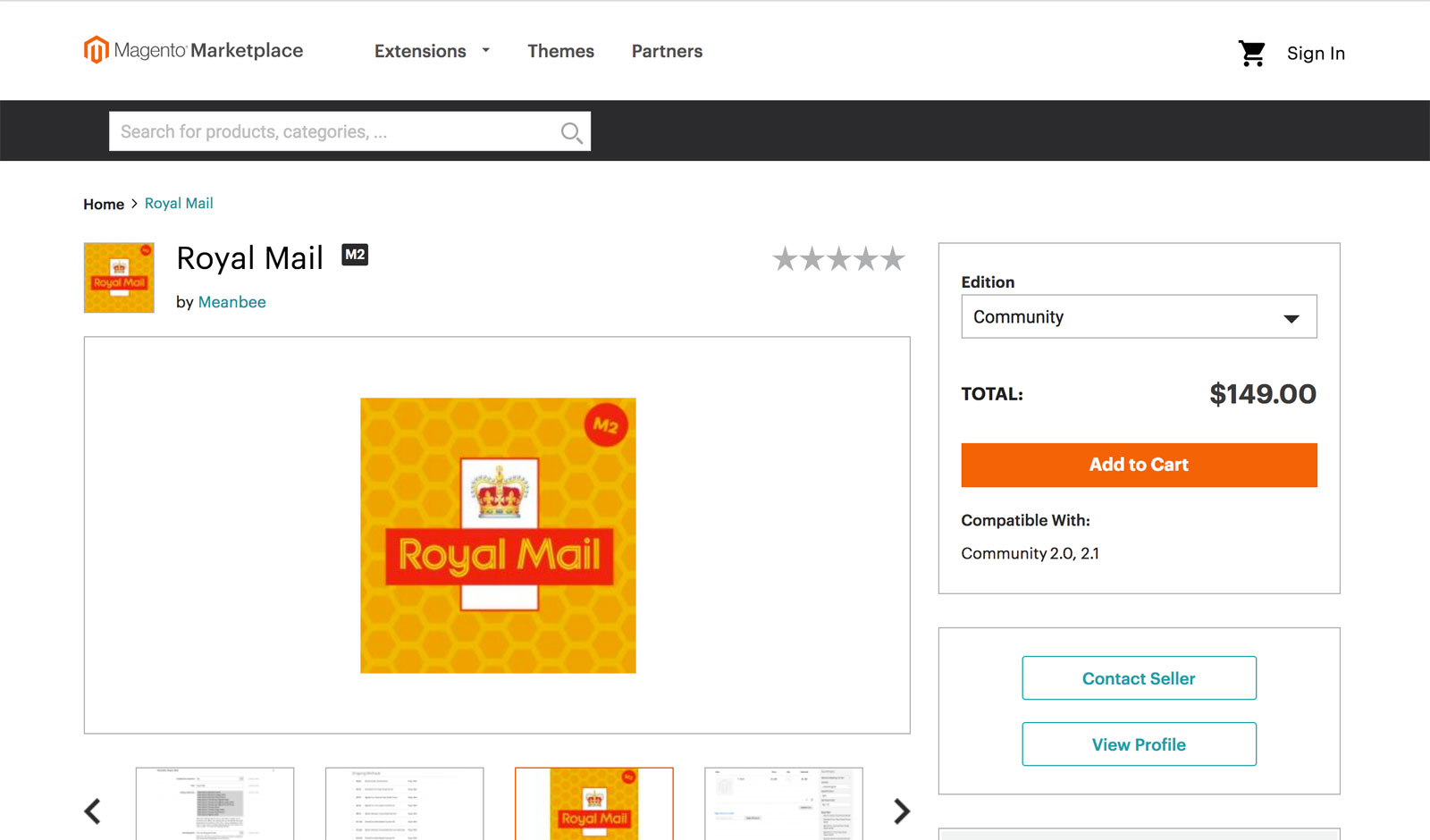Go to Home breadcrumb
This screenshot has width=1430, height=840.
point(104,205)
